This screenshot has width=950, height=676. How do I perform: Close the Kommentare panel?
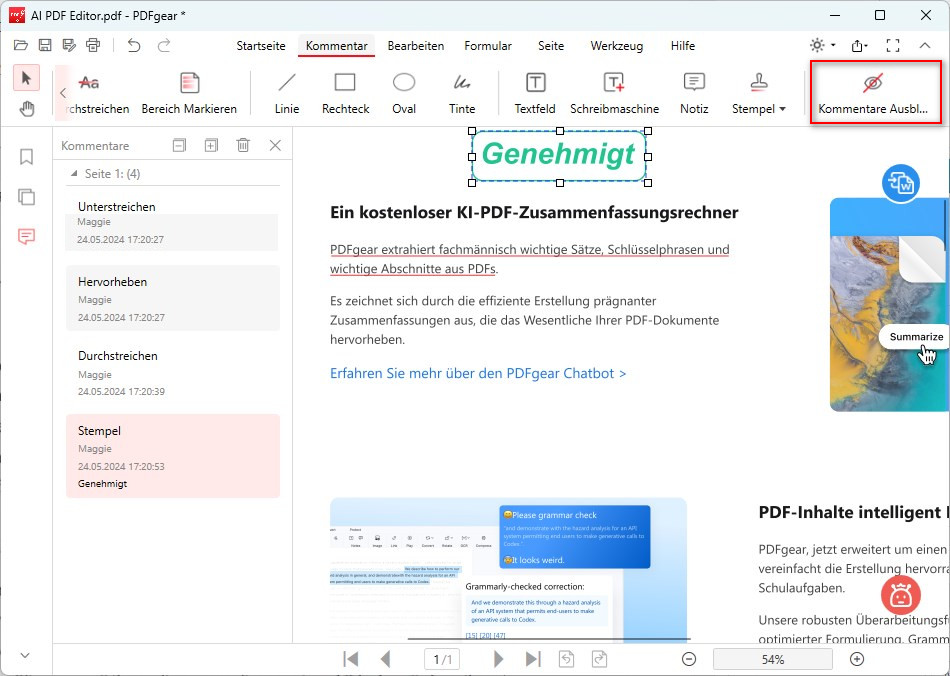275,145
